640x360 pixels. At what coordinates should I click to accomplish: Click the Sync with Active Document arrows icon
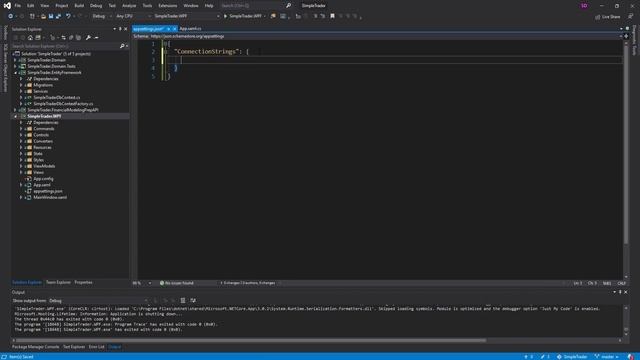[x=63, y=38]
